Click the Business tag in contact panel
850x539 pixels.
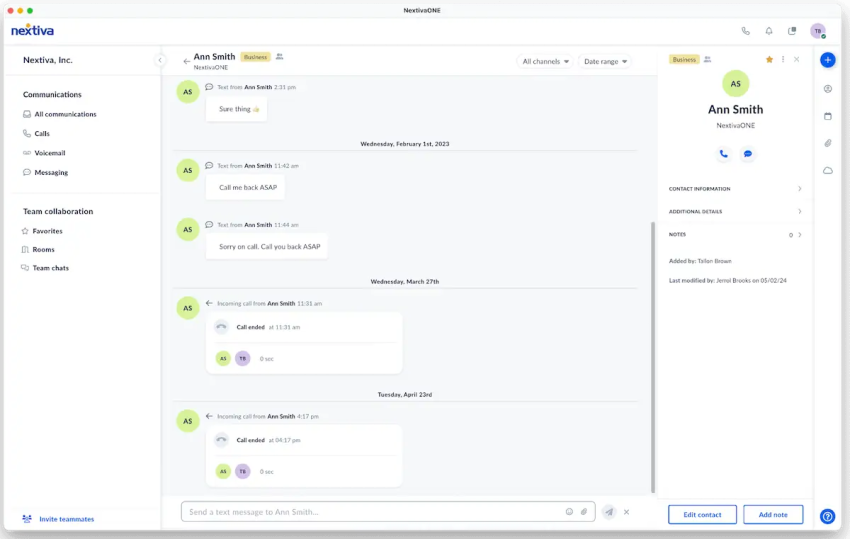pyautogui.click(x=684, y=60)
